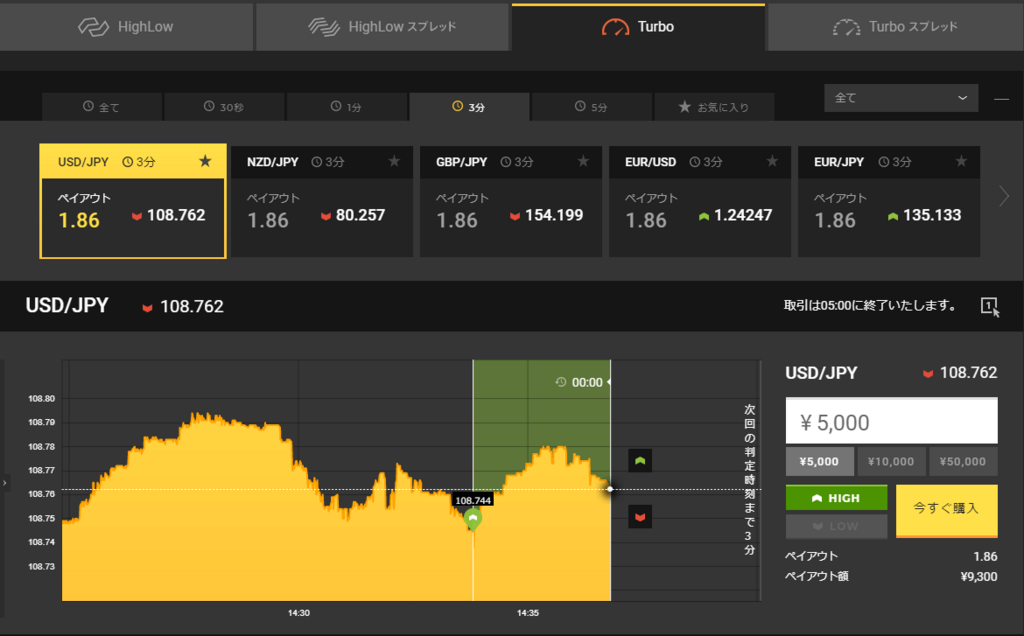
Task: Click the star icon on the お気に入り tab
Action: pos(683,107)
